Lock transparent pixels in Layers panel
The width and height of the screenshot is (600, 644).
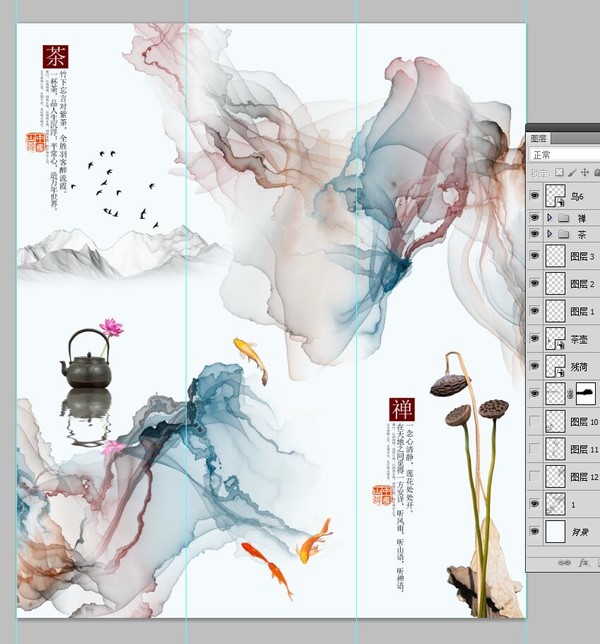559,172
